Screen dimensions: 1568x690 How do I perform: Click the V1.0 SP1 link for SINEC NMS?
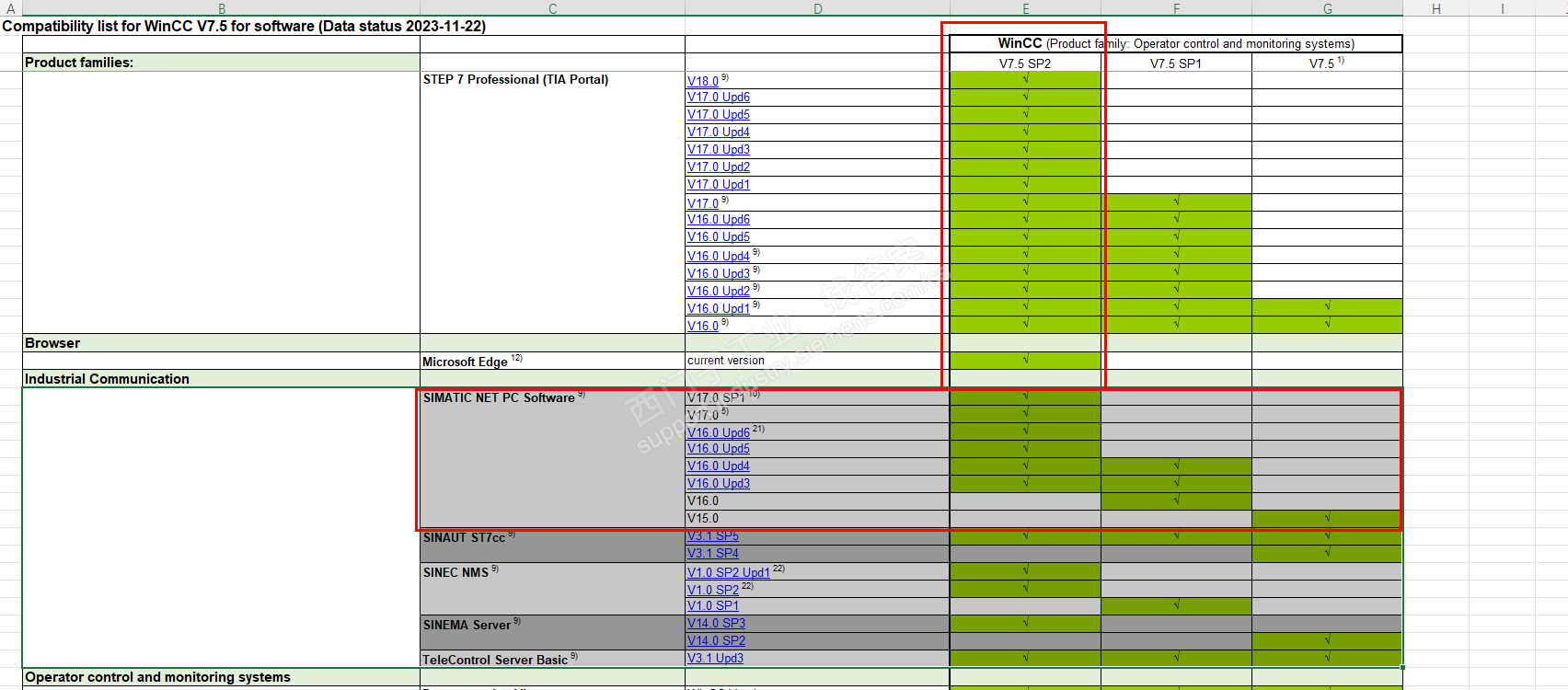(x=713, y=605)
